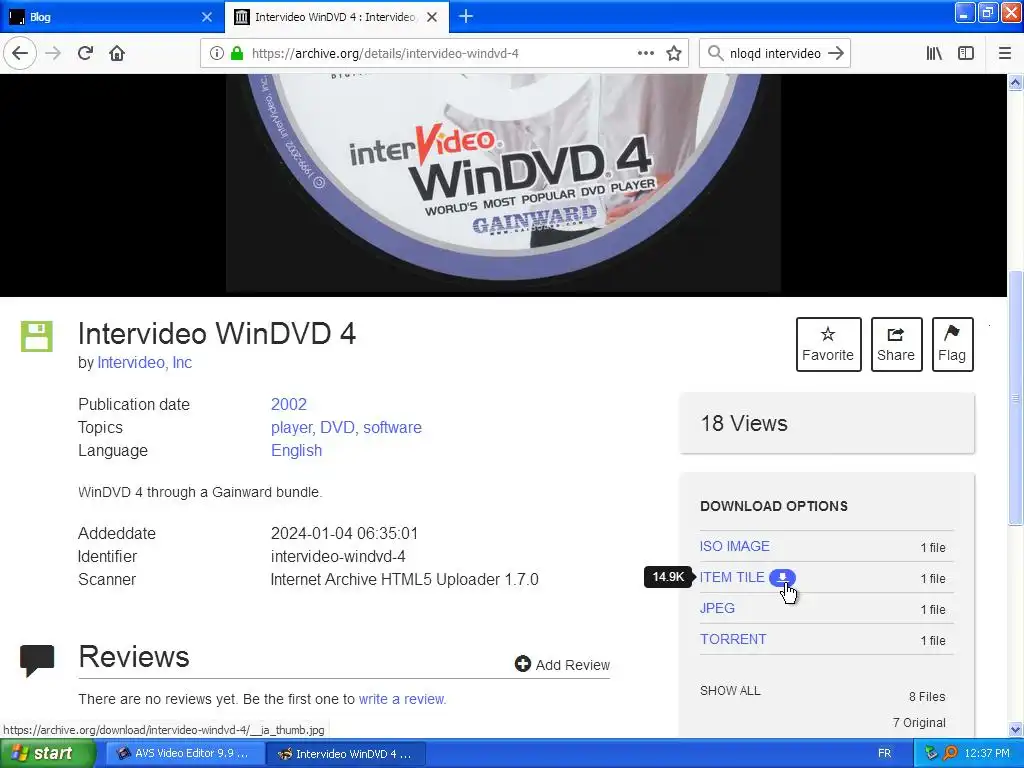Screen dimensions: 1024x768
Task: Switch to the Blog tab
Action: (111, 17)
